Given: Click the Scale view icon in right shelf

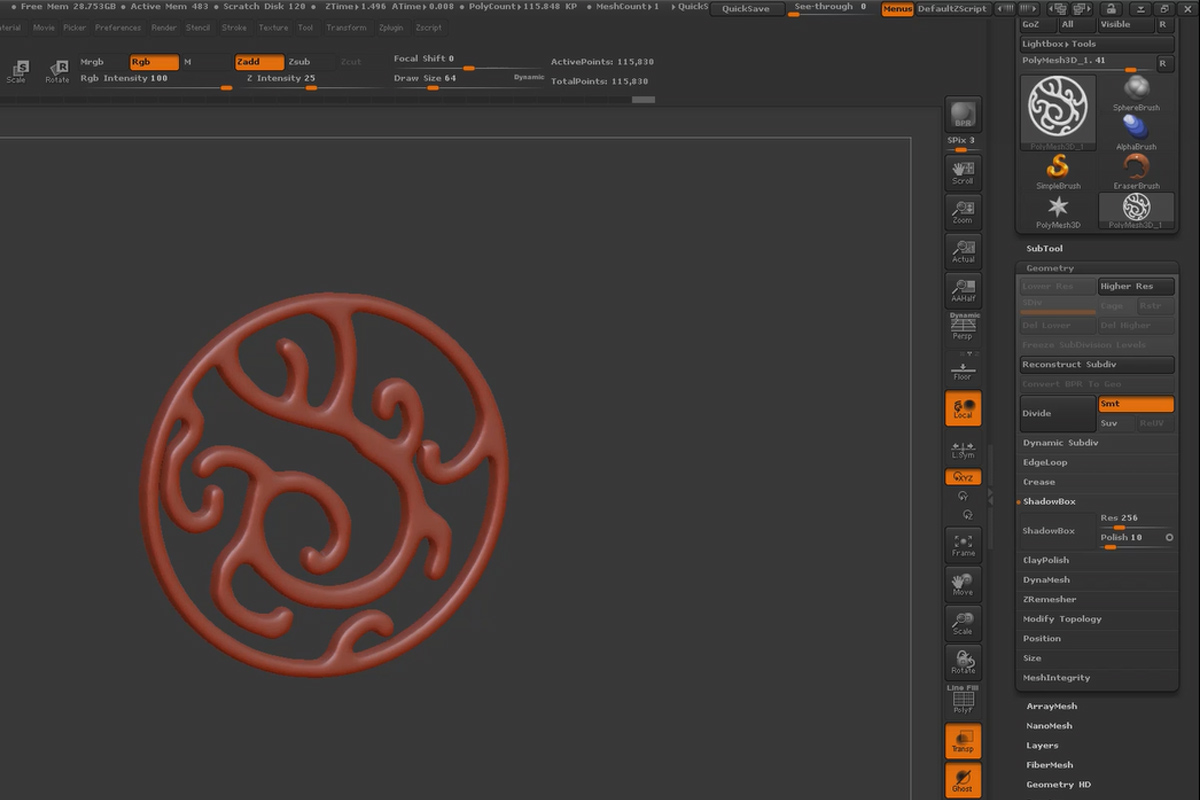Looking at the screenshot, I should 963,622.
